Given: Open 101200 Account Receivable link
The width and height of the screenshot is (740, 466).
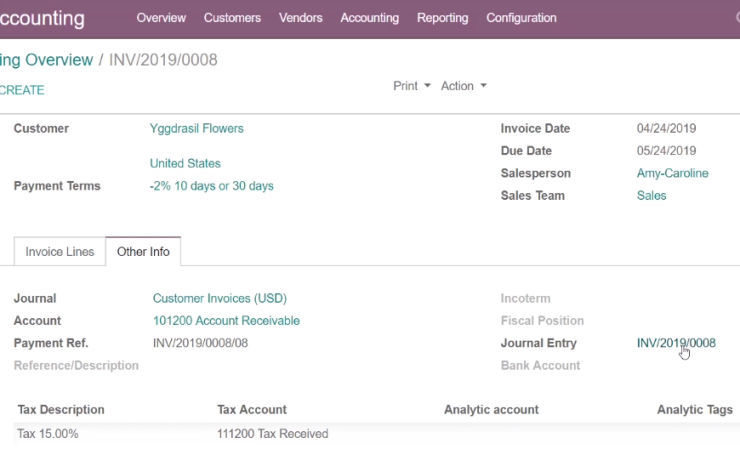Looking at the screenshot, I should (226, 321).
